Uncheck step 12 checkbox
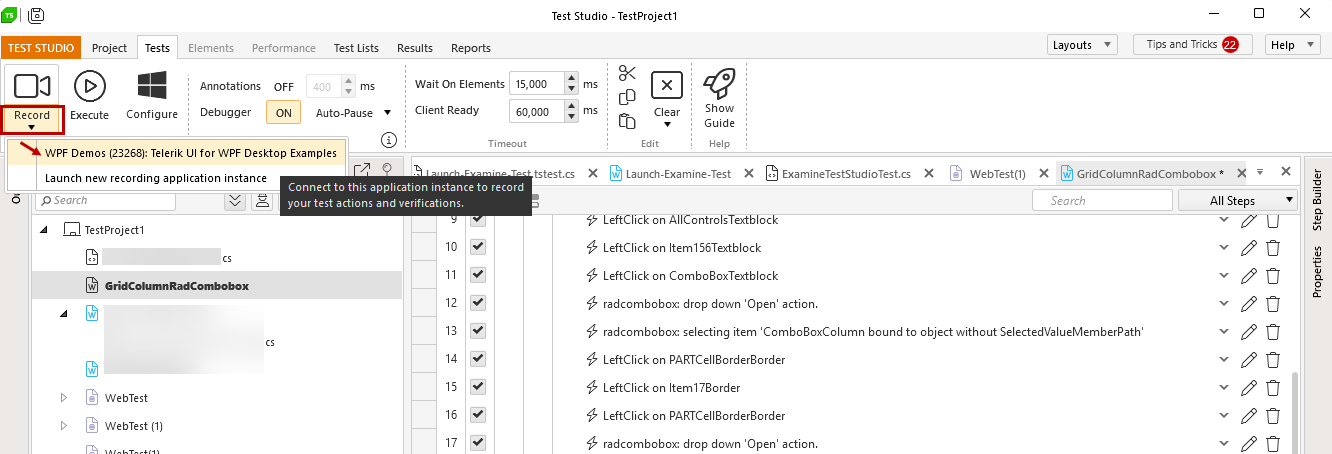The width and height of the screenshot is (1332, 454). (477, 303)
